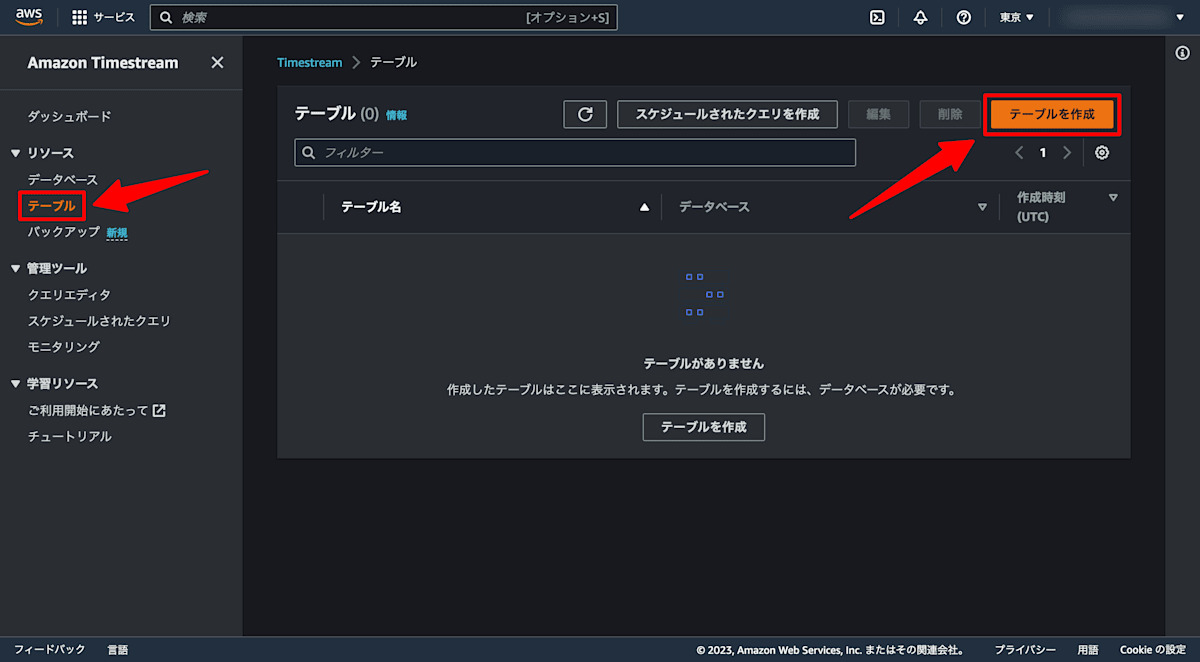Open フィードバック in the footer
1200x662 pixels.
(50, 650)
